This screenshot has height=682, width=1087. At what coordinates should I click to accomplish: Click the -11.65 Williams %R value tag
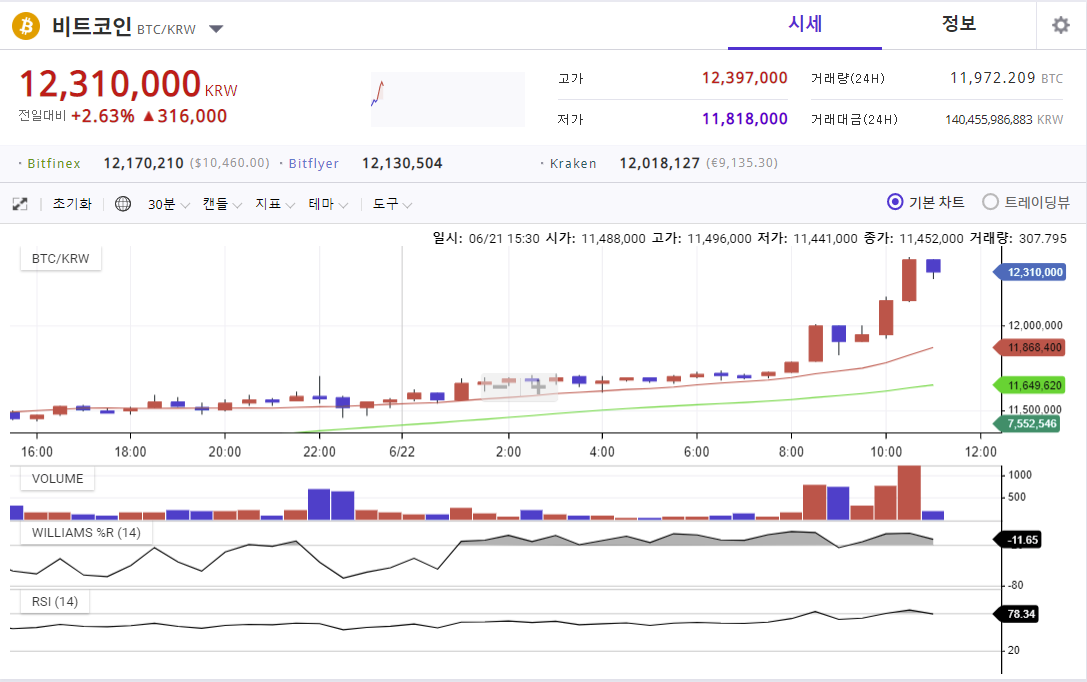(1017, 539)
